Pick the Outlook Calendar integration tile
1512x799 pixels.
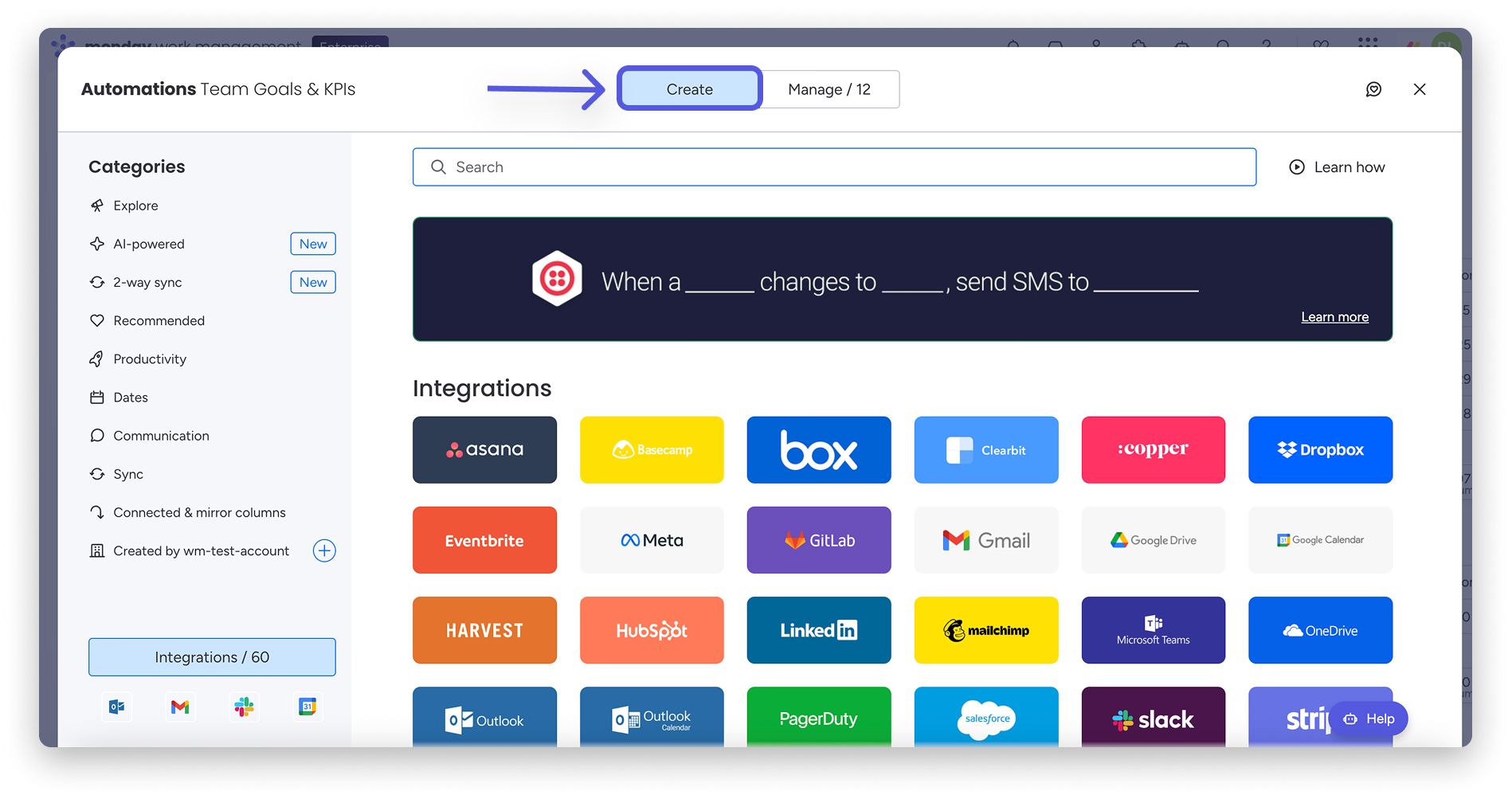click(x=652, y=717)
